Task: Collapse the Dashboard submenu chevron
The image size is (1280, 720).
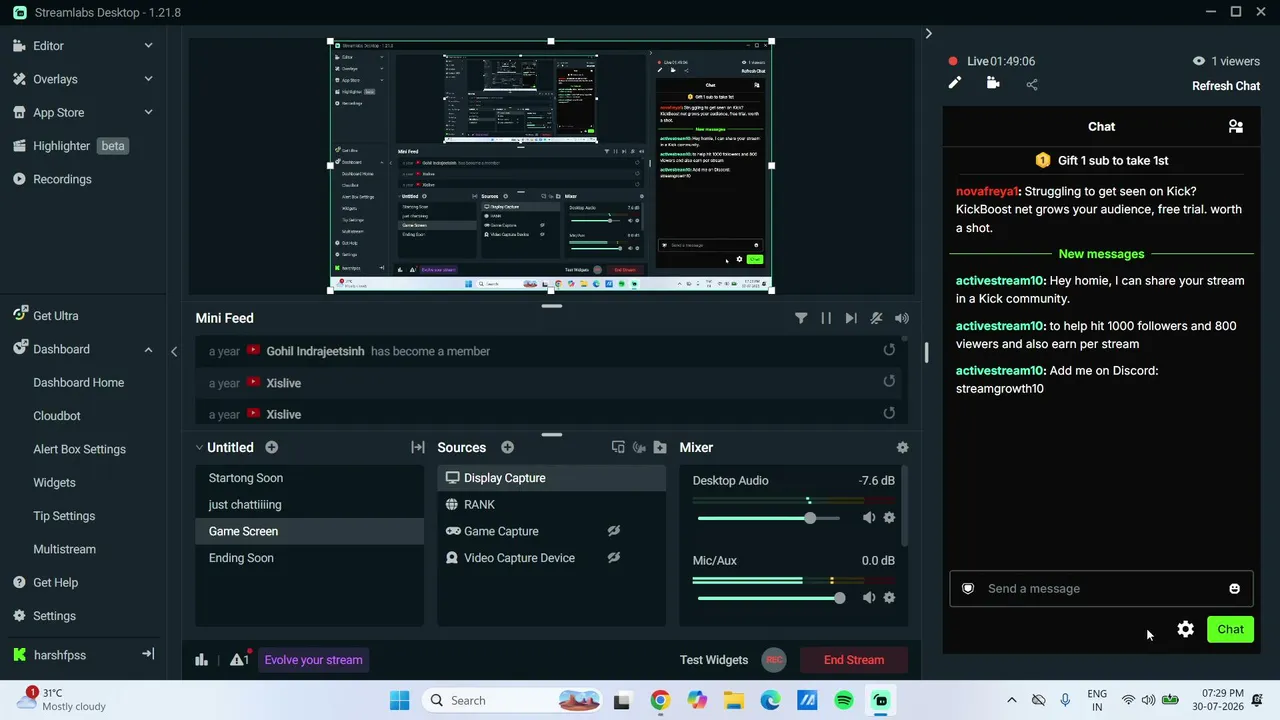Action: (148, 349)
